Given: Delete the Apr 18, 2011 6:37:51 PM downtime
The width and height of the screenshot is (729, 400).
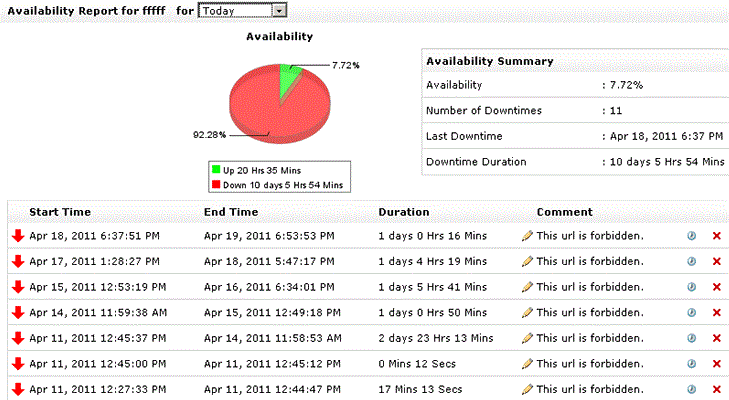Looking at the screenshot, I should [x=716, y=236].
